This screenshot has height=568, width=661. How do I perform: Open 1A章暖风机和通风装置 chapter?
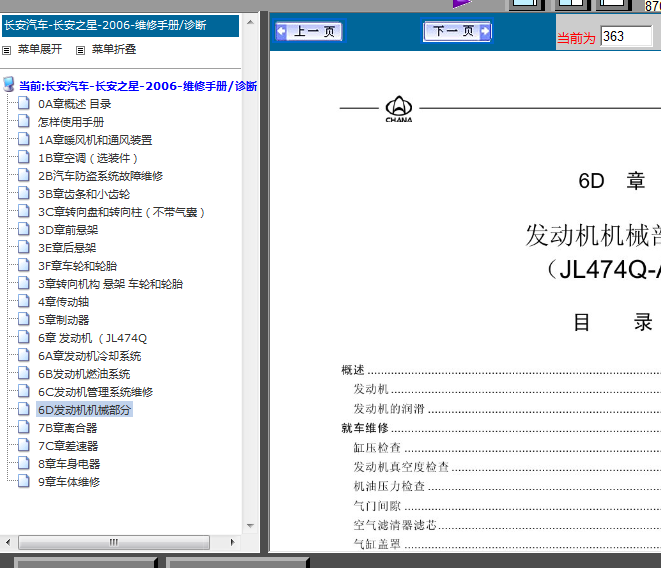pyautogui.click(x=95, y=140)
